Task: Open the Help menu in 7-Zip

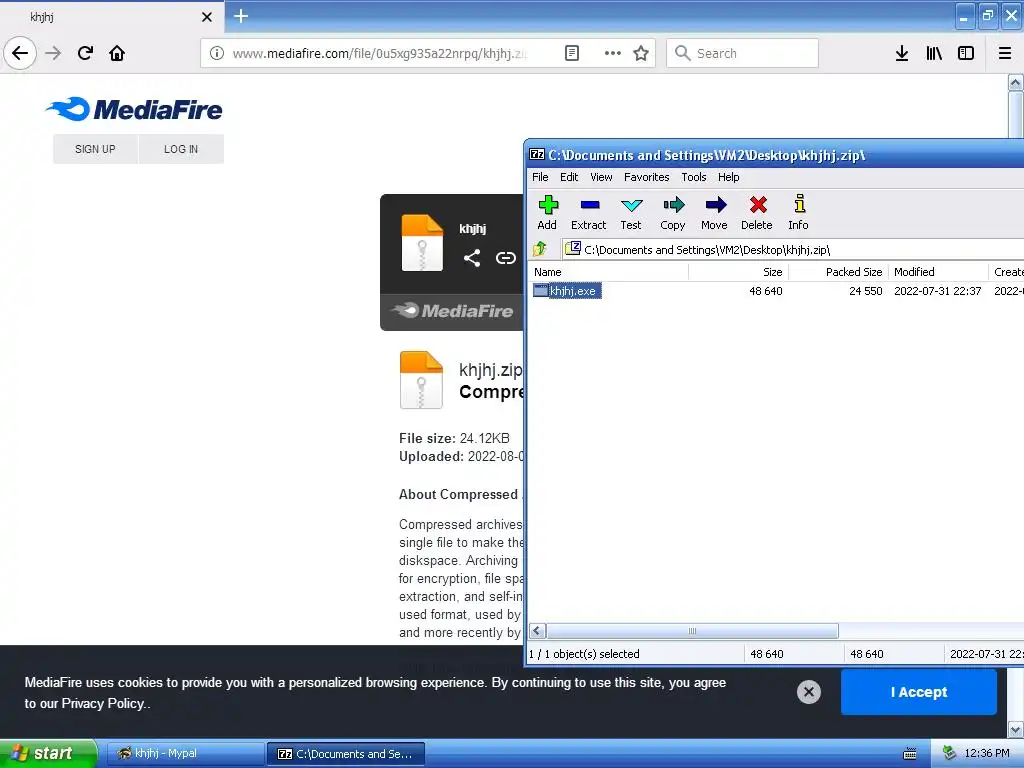Action: tap(729, 177)
